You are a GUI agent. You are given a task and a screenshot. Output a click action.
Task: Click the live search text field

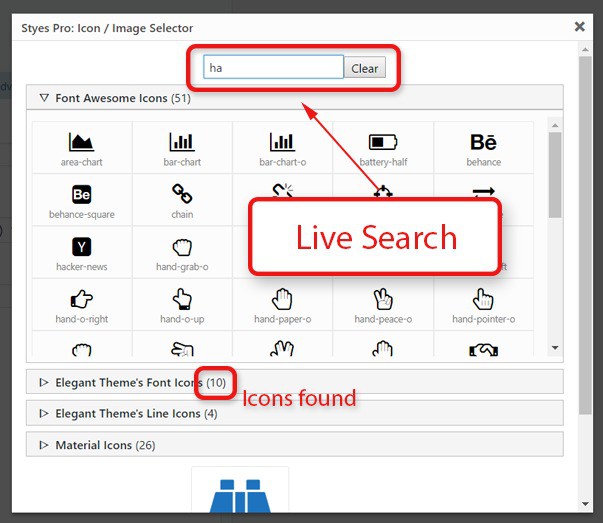[x=273, y=68]
